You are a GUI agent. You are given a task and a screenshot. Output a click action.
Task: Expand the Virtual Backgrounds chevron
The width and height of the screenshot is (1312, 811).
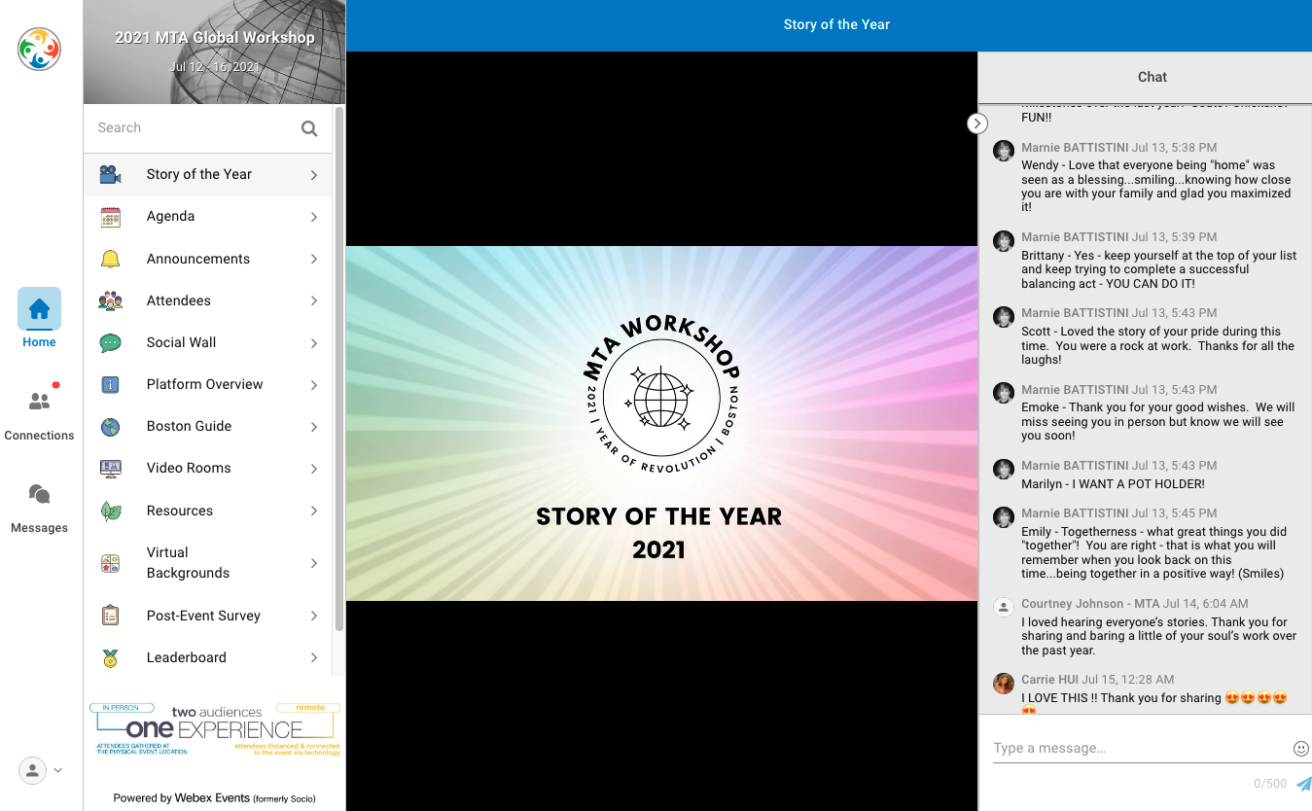(x=313, y=563)
